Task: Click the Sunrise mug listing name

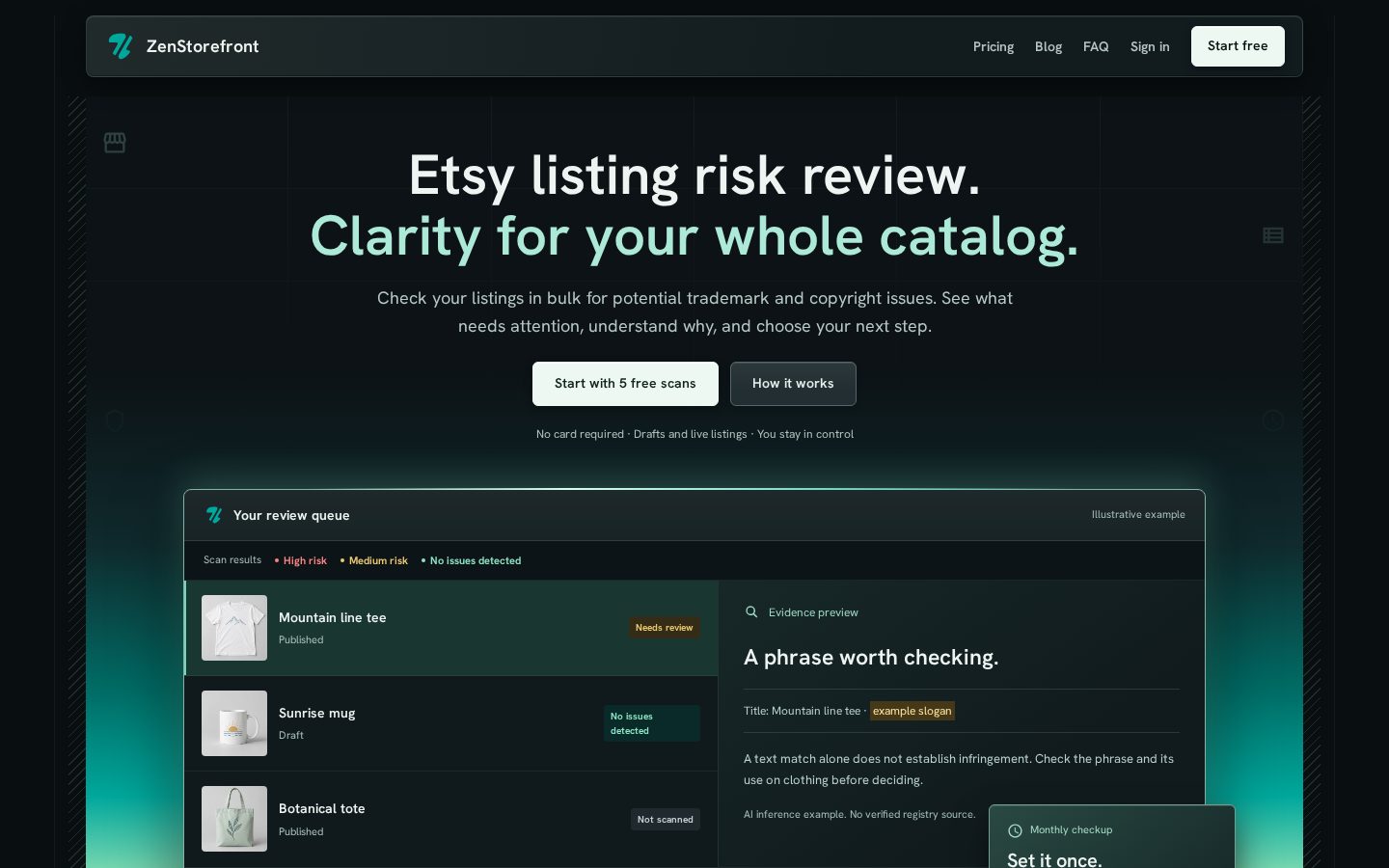Action: pyautogui.click(x=317, y=713)
